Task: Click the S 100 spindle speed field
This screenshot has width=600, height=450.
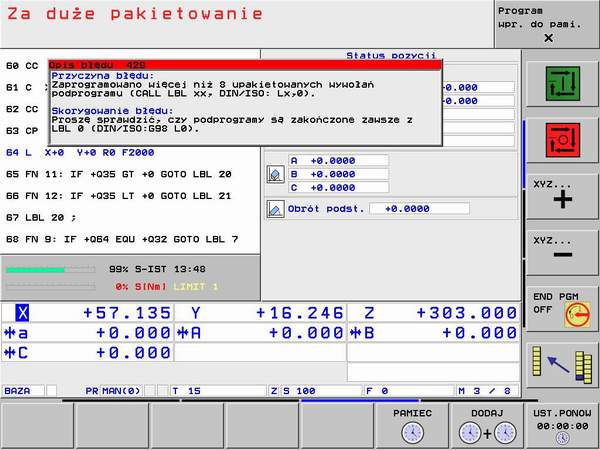Action: pyautogui.click(x=321, y=391)
